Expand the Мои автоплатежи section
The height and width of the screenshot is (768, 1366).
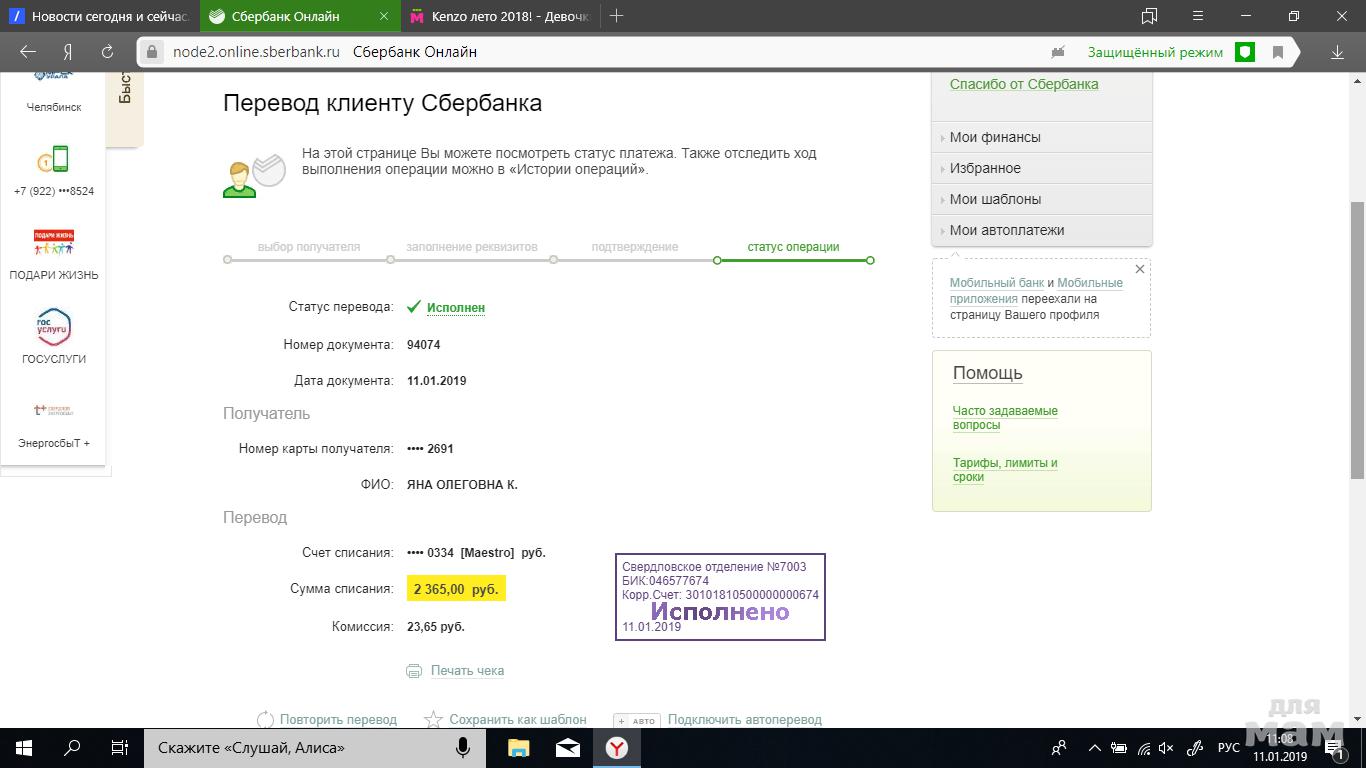click(x=1006, y=230)
